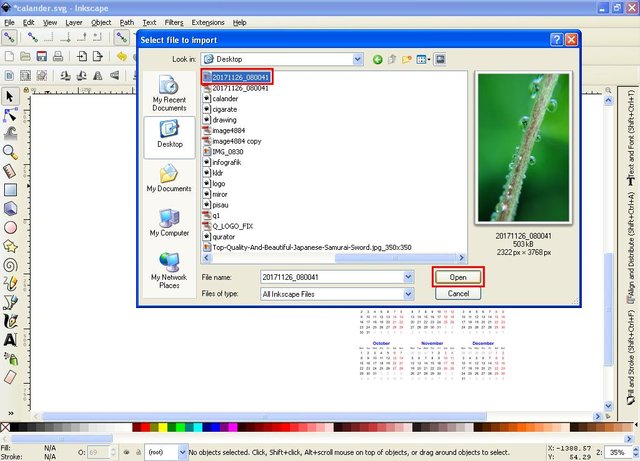This screenshot has height=461, width=640.
Task: Open the File menu
Action: [9, 22]
